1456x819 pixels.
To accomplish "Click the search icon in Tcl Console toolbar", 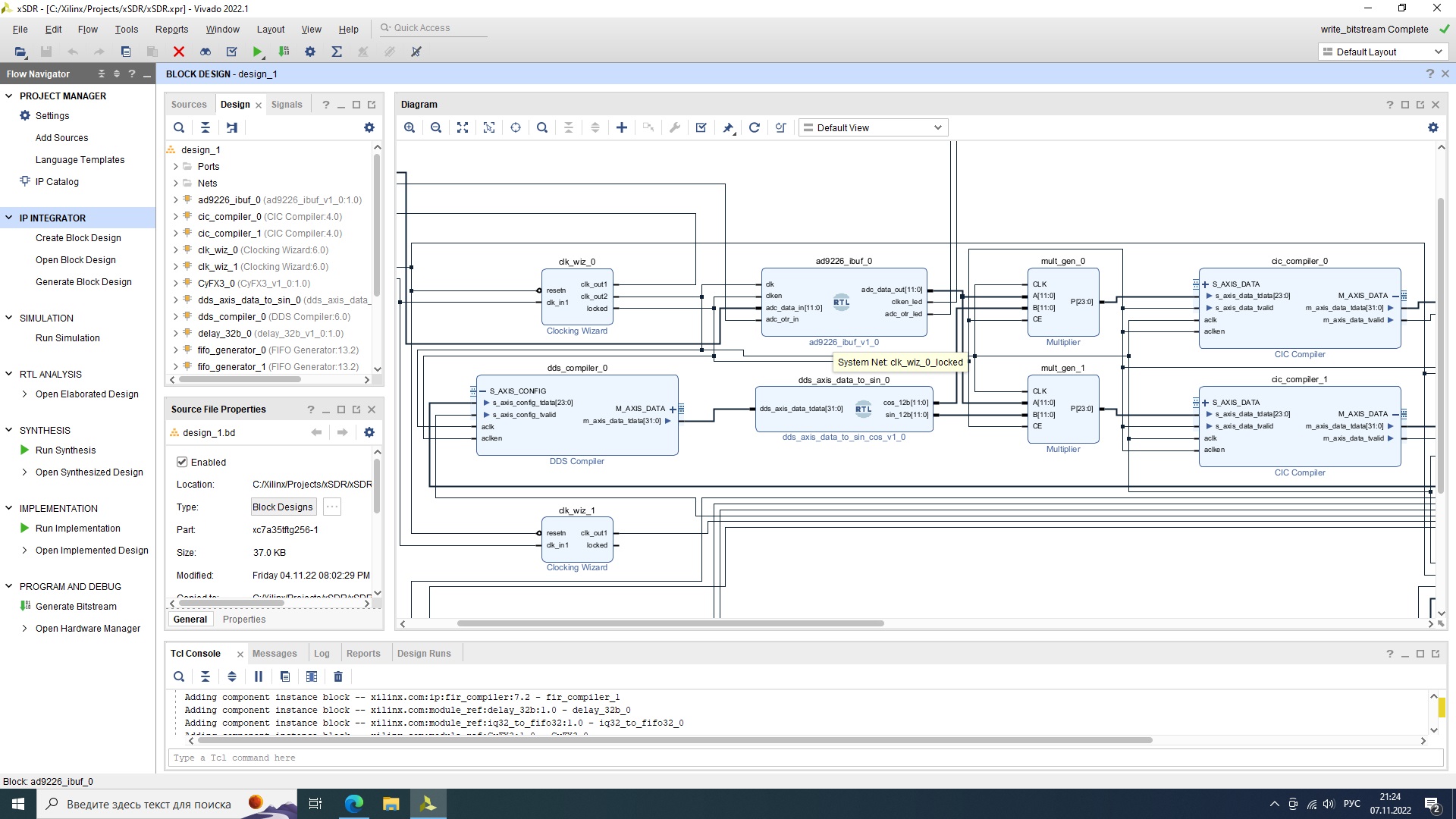I will tap(179, 676).
